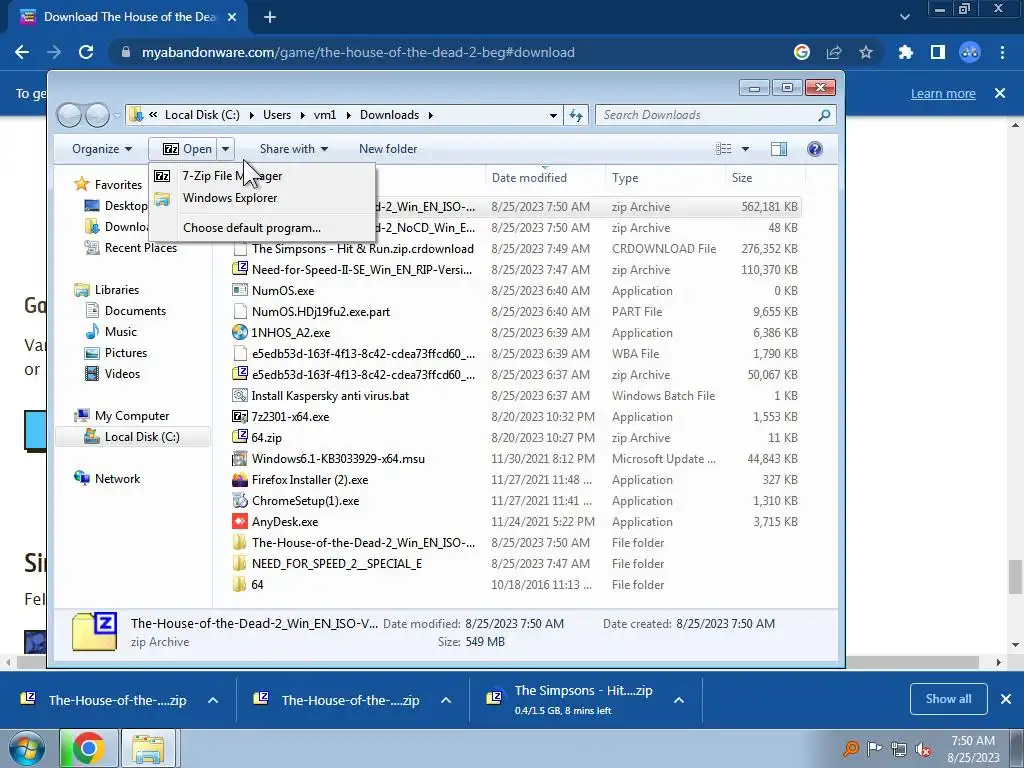The image size is (1024, 768).
Task: Click Local Disk (C:) in breadcrumb
Action: pyautogui.click(x=202, y=115)
